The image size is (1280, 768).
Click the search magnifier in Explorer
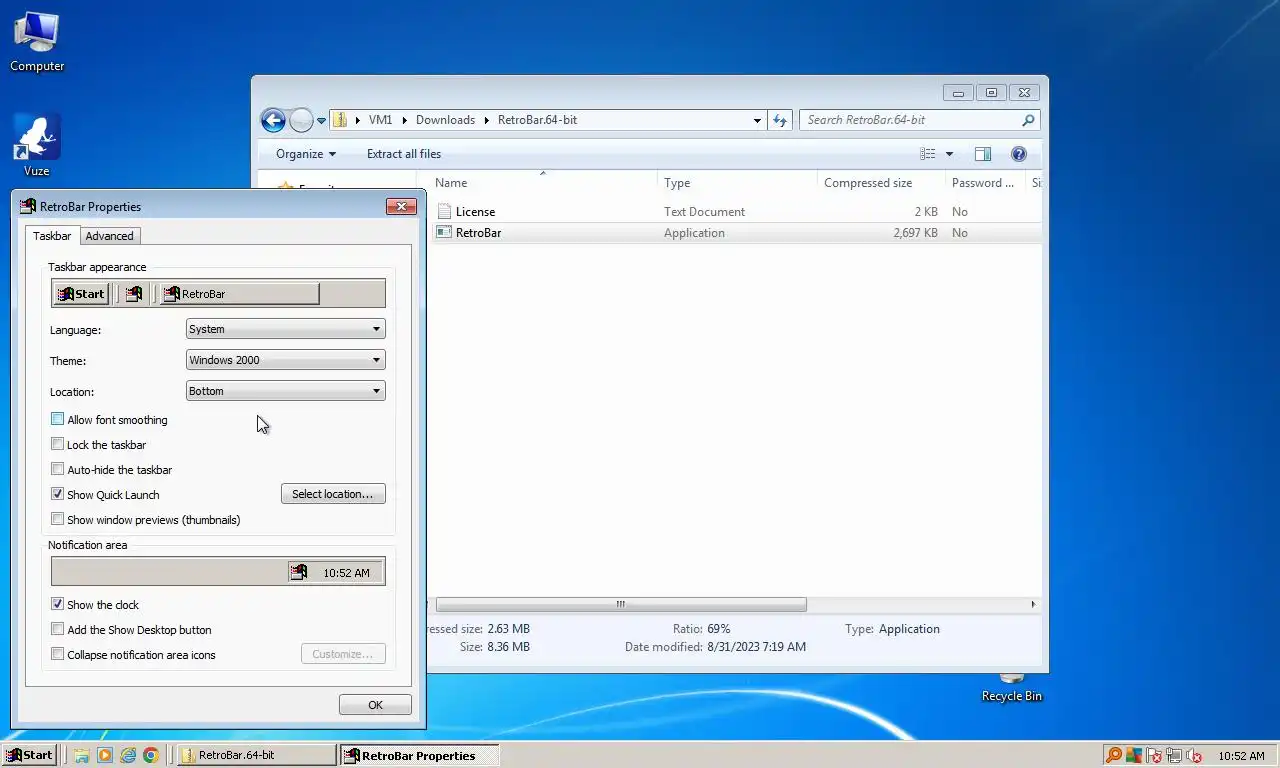point(1028,120)
